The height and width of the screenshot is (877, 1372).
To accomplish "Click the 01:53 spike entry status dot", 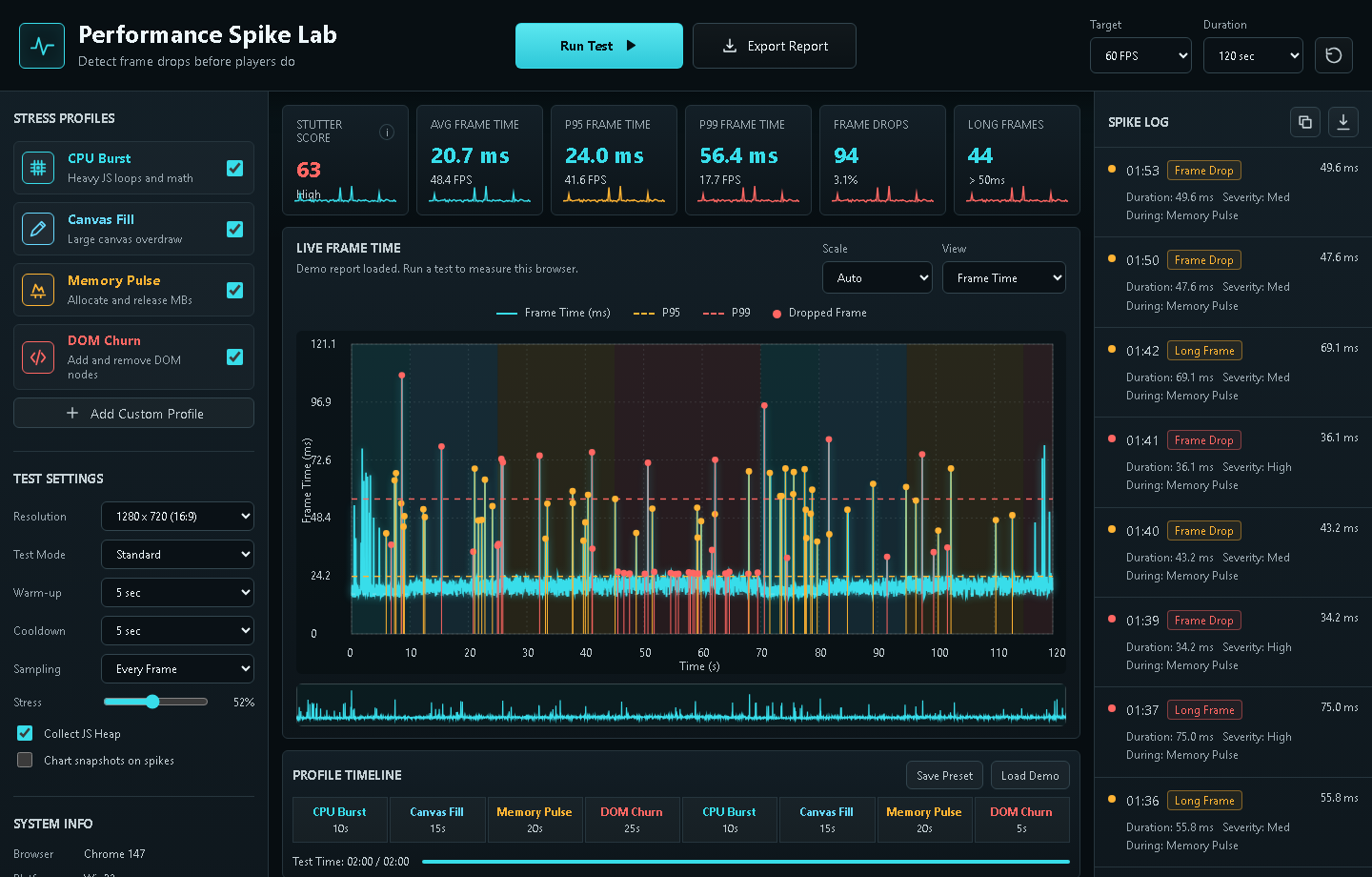I will point(1112,170).
